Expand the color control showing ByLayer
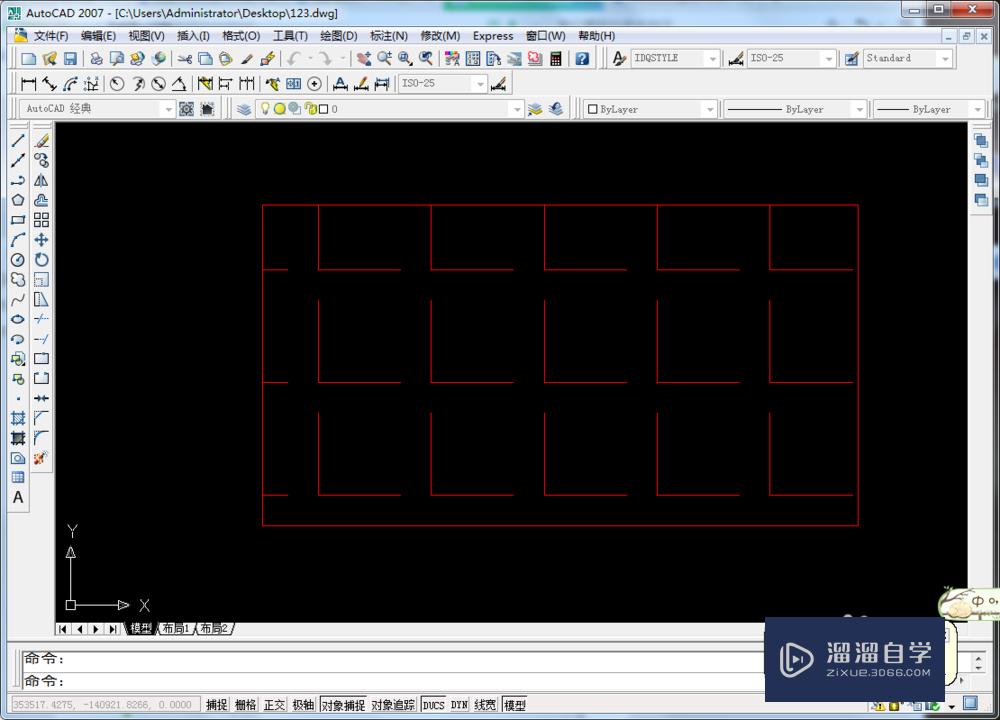This screenshot has width=1000, height=720. (711, 108)
